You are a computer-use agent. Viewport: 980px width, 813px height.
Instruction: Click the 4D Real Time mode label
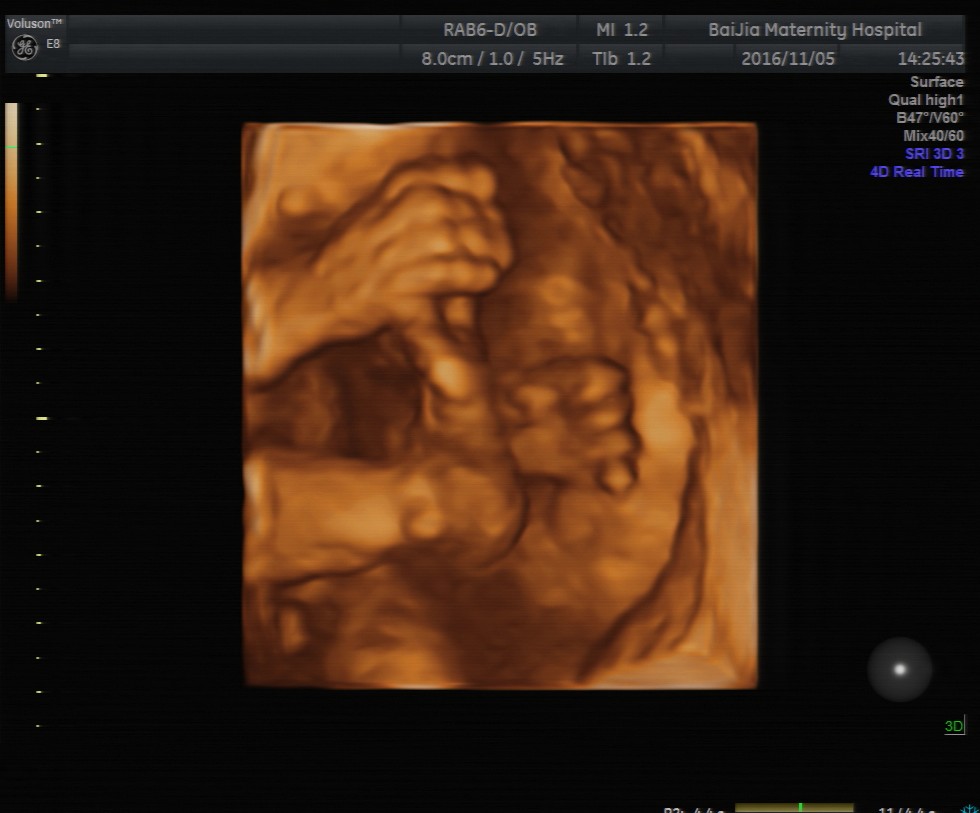[916, 172]
